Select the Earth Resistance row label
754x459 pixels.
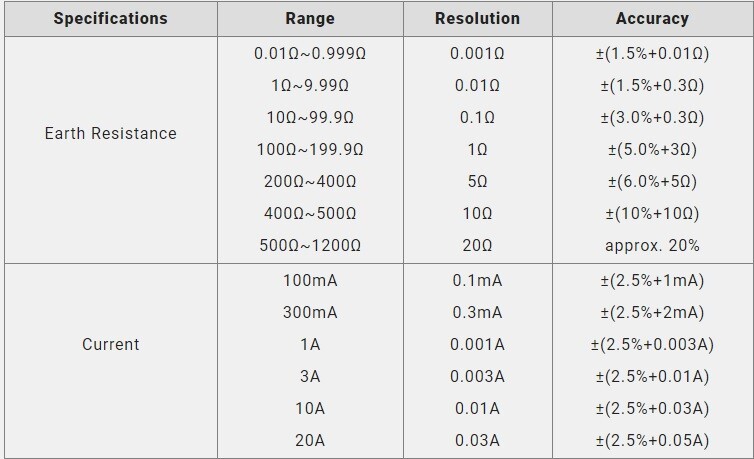[110, 133]
